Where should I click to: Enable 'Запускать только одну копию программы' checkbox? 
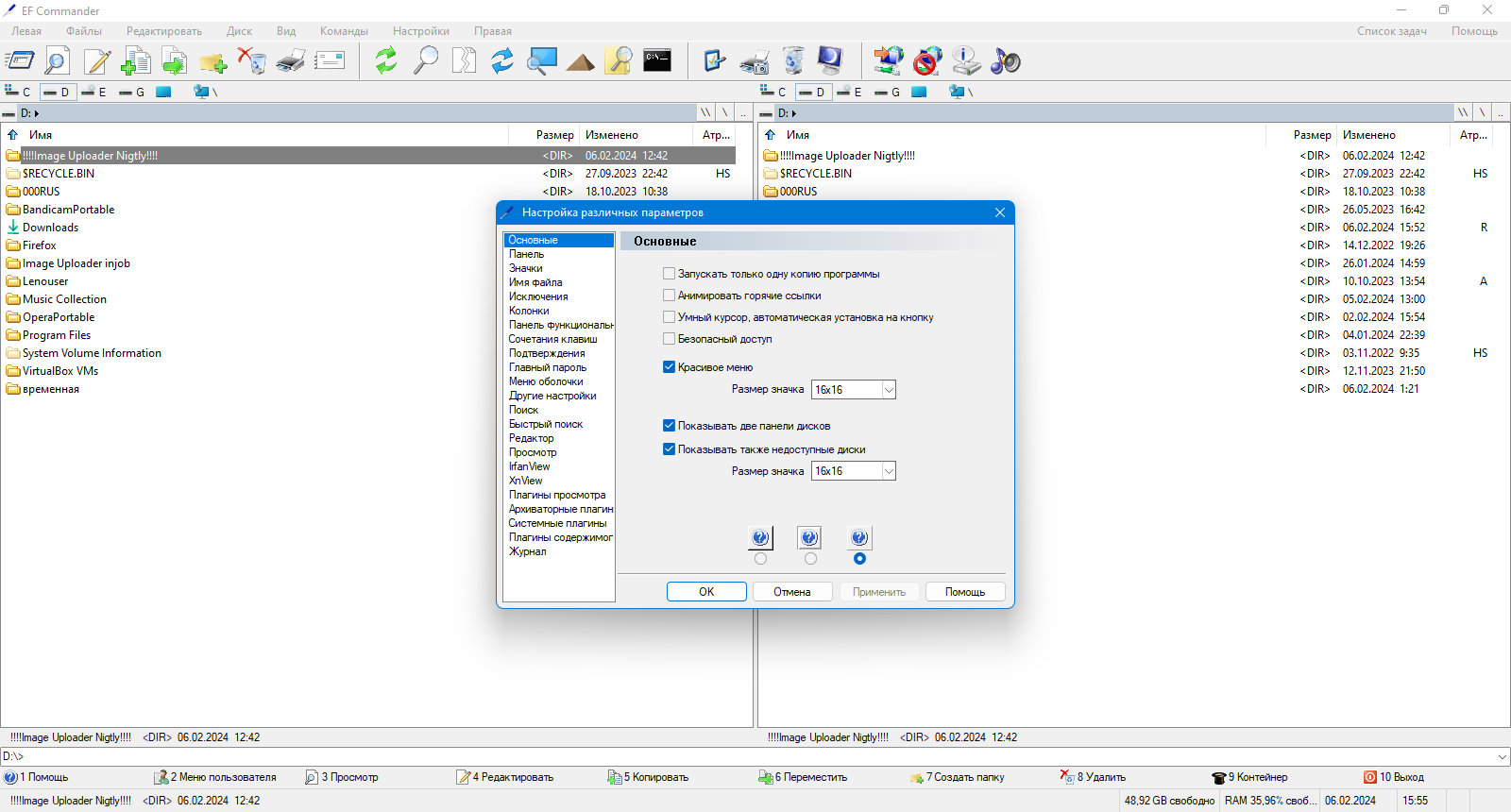pos(669,274)
